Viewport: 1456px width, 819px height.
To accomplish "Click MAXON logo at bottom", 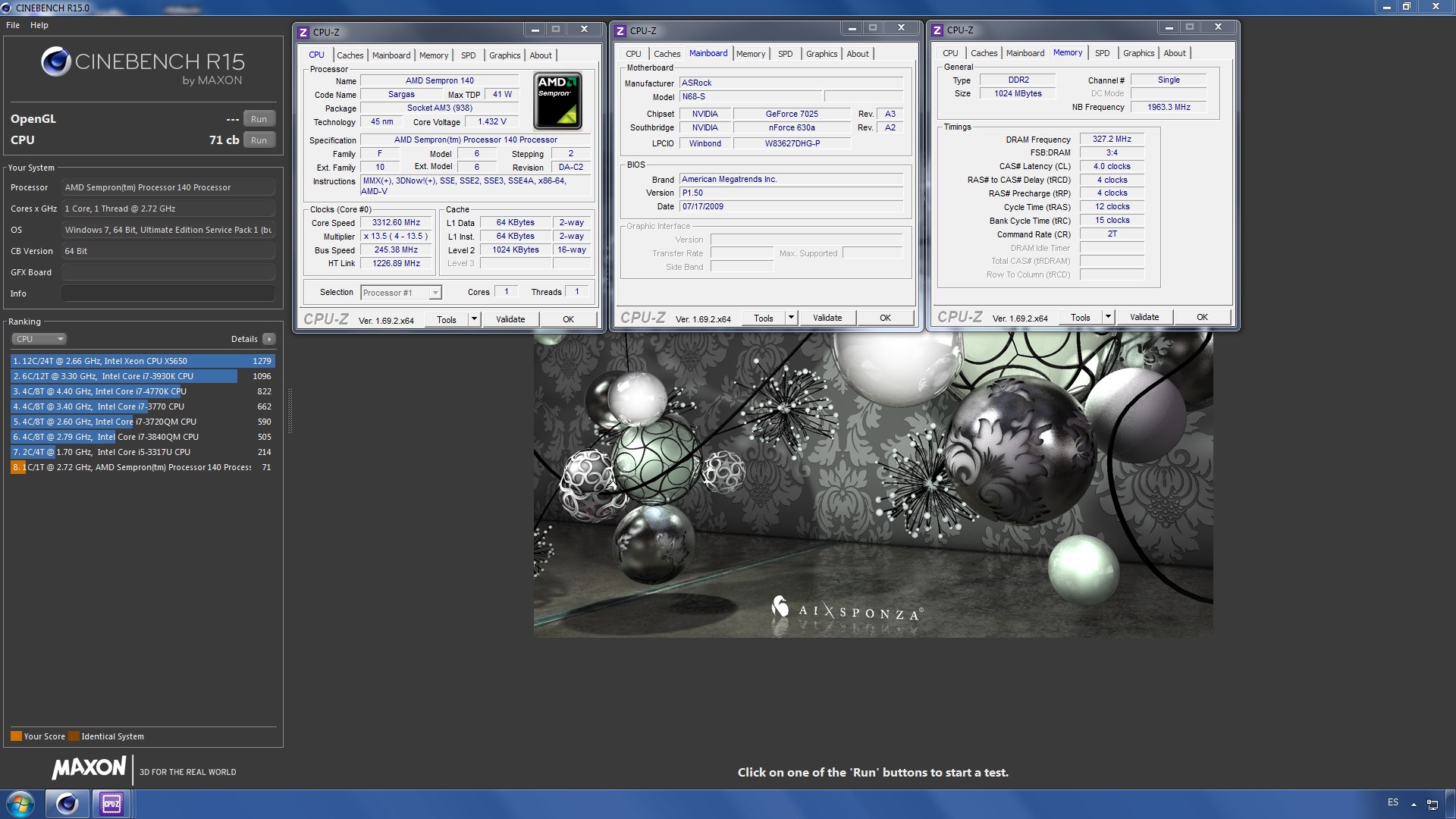I will tap(89, 768).
